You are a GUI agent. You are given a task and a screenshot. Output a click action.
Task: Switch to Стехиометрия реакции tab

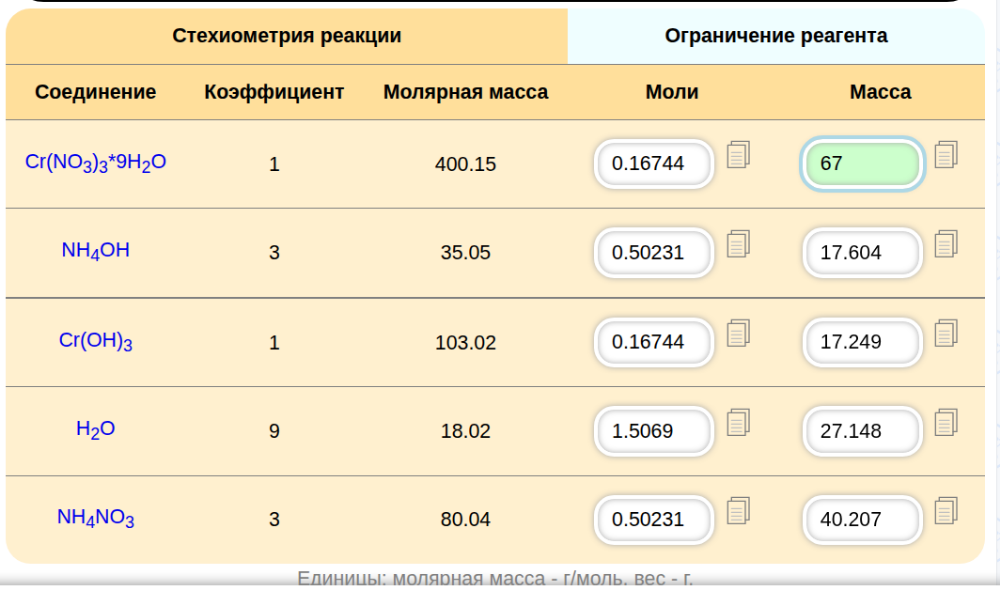(x=287, y=36)
